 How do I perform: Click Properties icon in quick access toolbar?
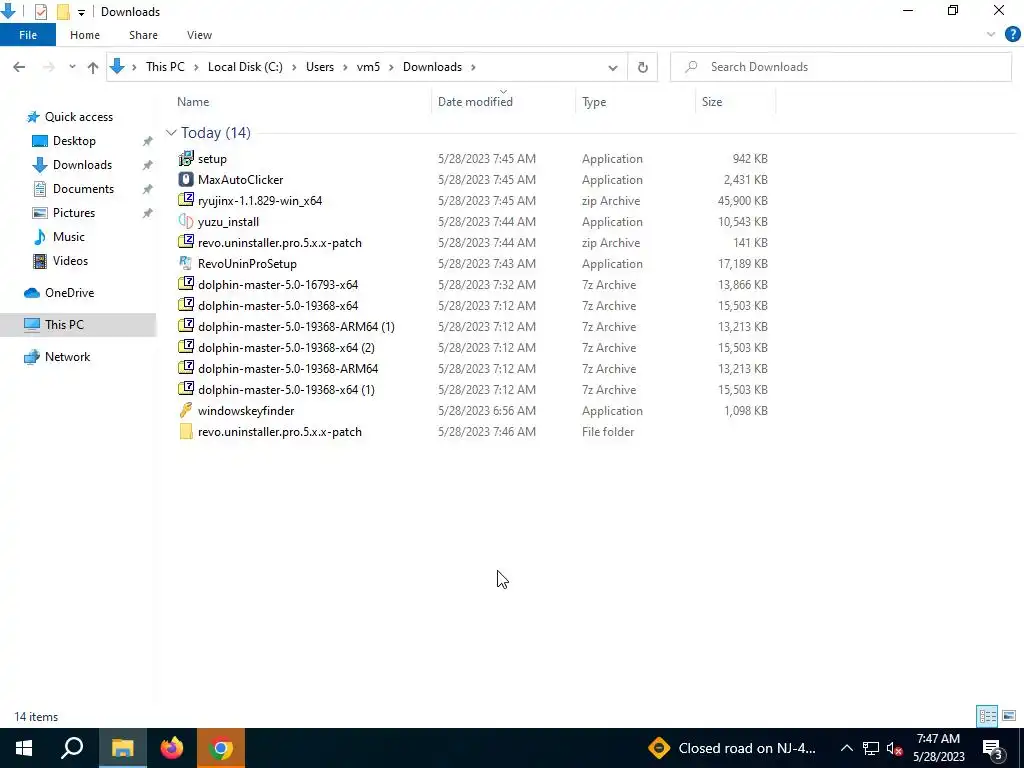[x=40, y=11]
